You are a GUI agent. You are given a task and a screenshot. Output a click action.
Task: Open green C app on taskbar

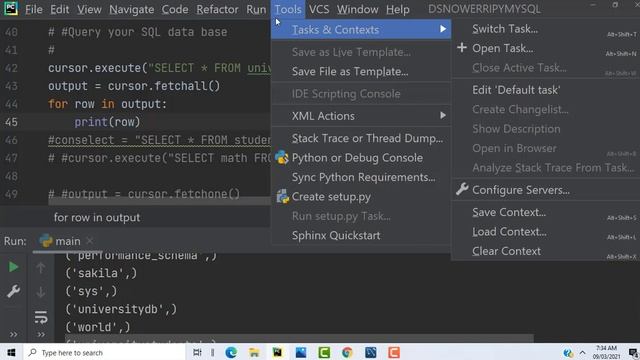pyautogui.click(x=324, y=352)
